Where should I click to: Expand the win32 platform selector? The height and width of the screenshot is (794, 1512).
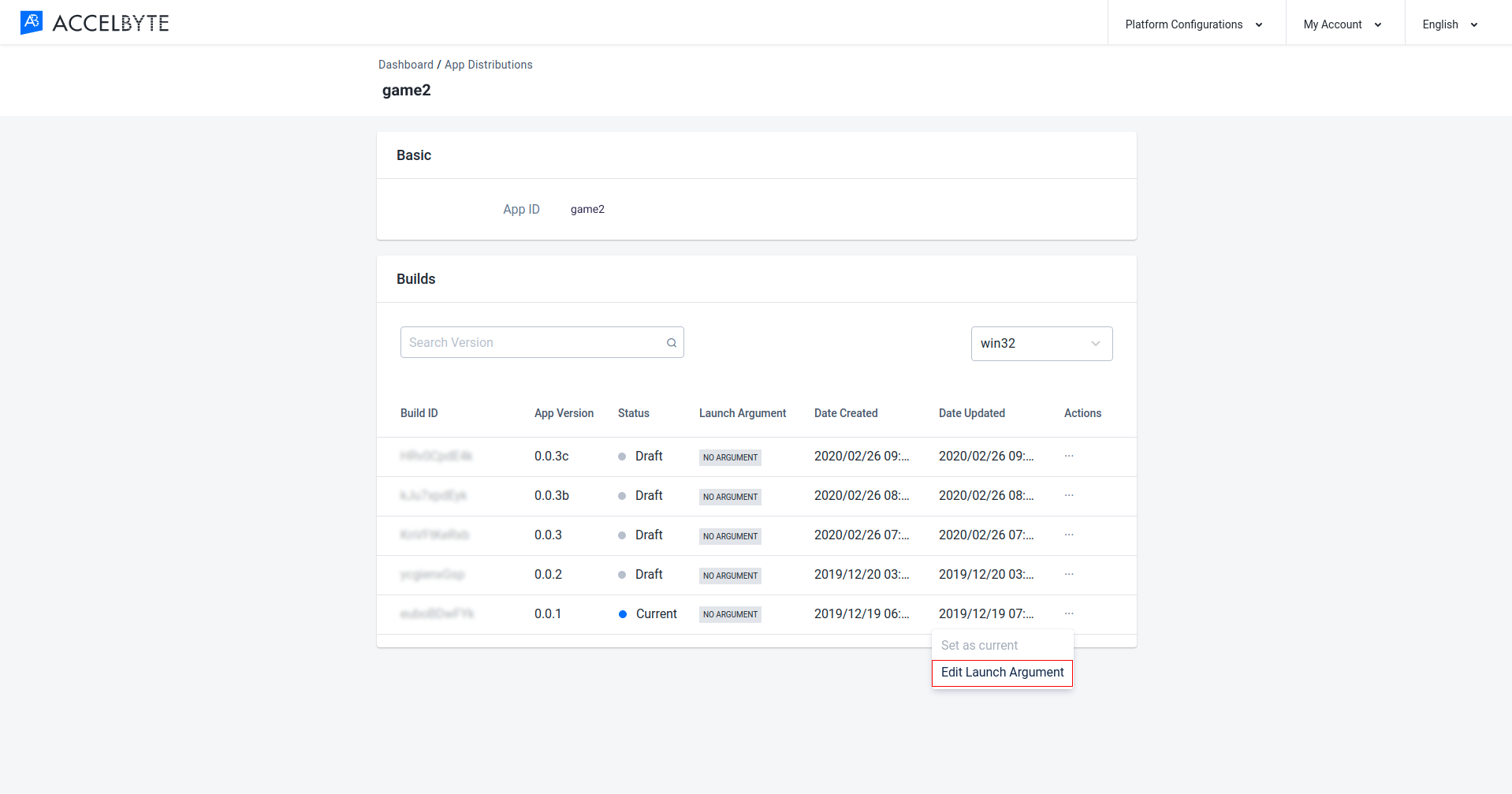pyautogui.click(x=1041, y=344)
